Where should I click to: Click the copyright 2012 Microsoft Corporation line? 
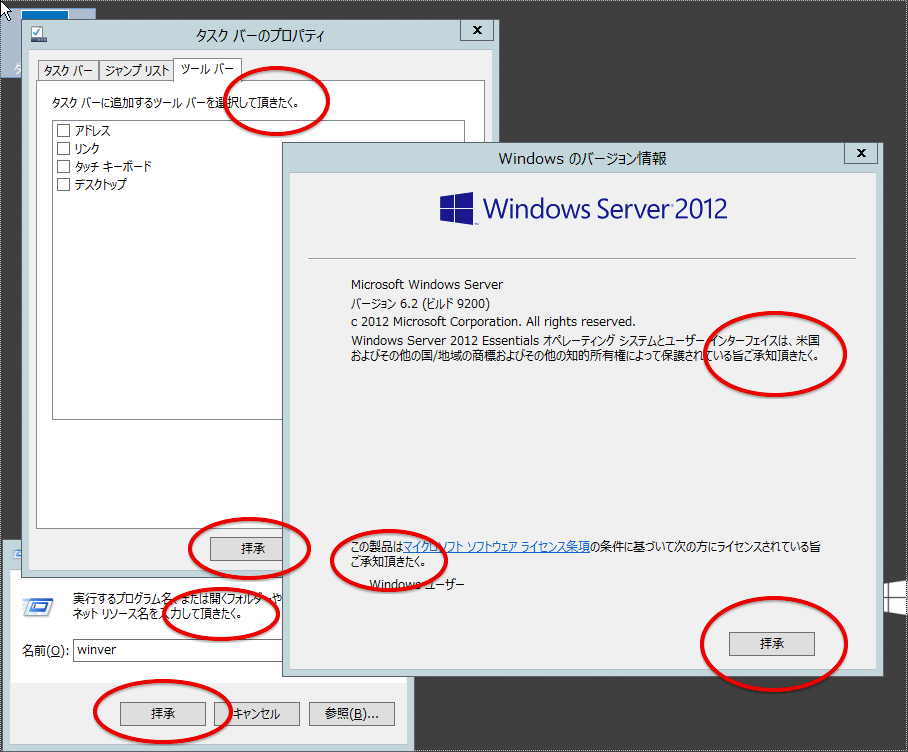point(493,321)
